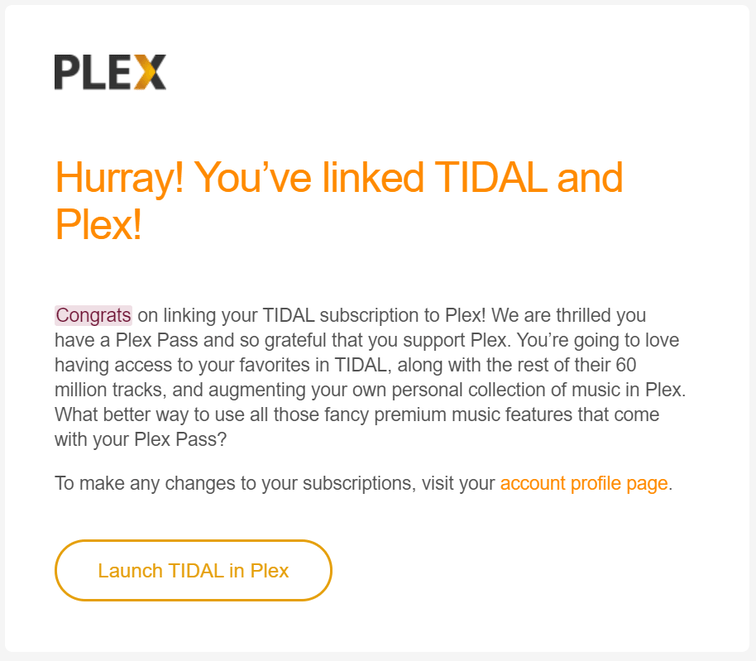Click the Plex logo at top
The height and width of the screenshot is (661, 756).
click(x=110, y=72)
